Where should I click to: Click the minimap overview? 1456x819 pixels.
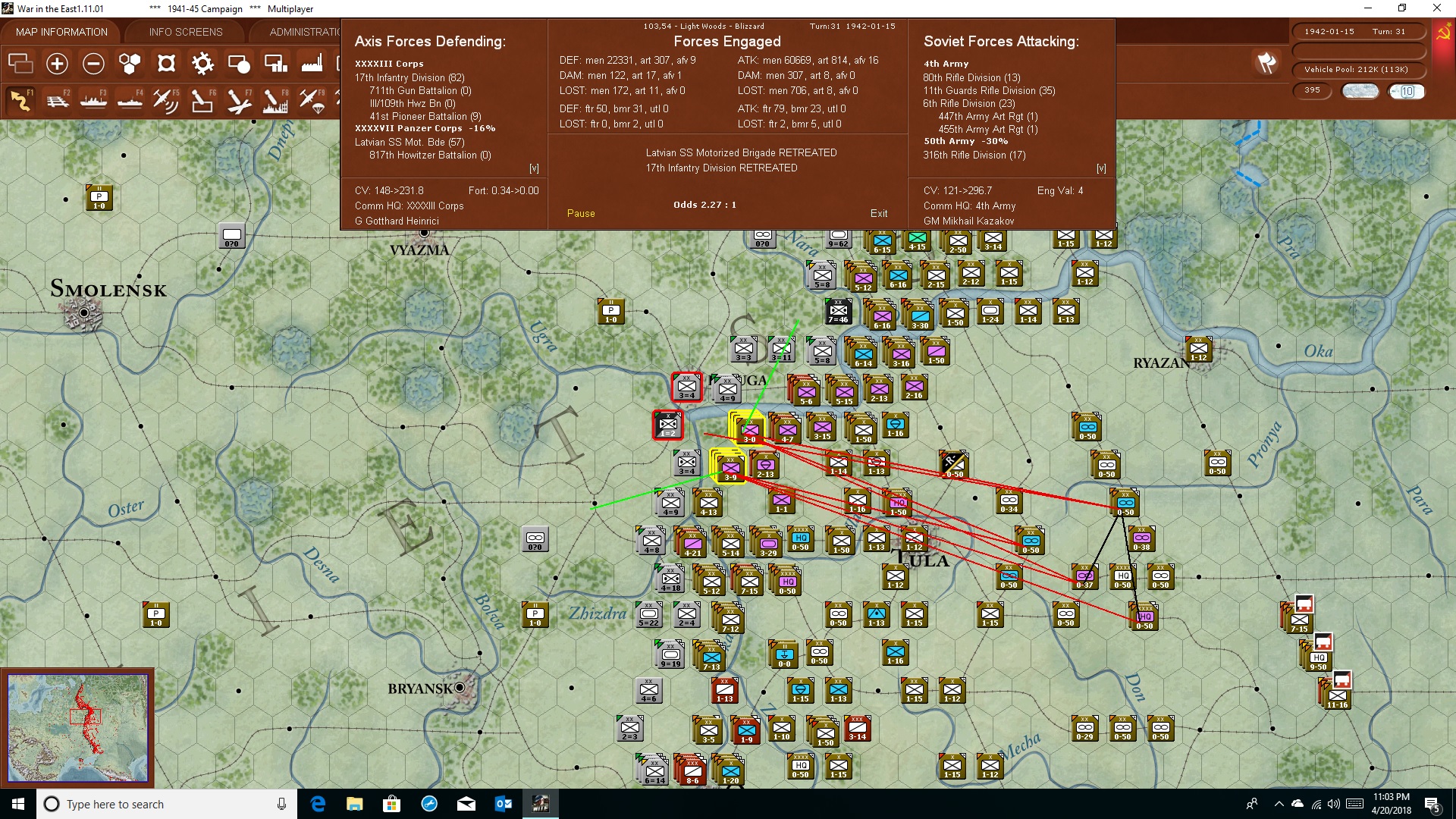[77, 728]
